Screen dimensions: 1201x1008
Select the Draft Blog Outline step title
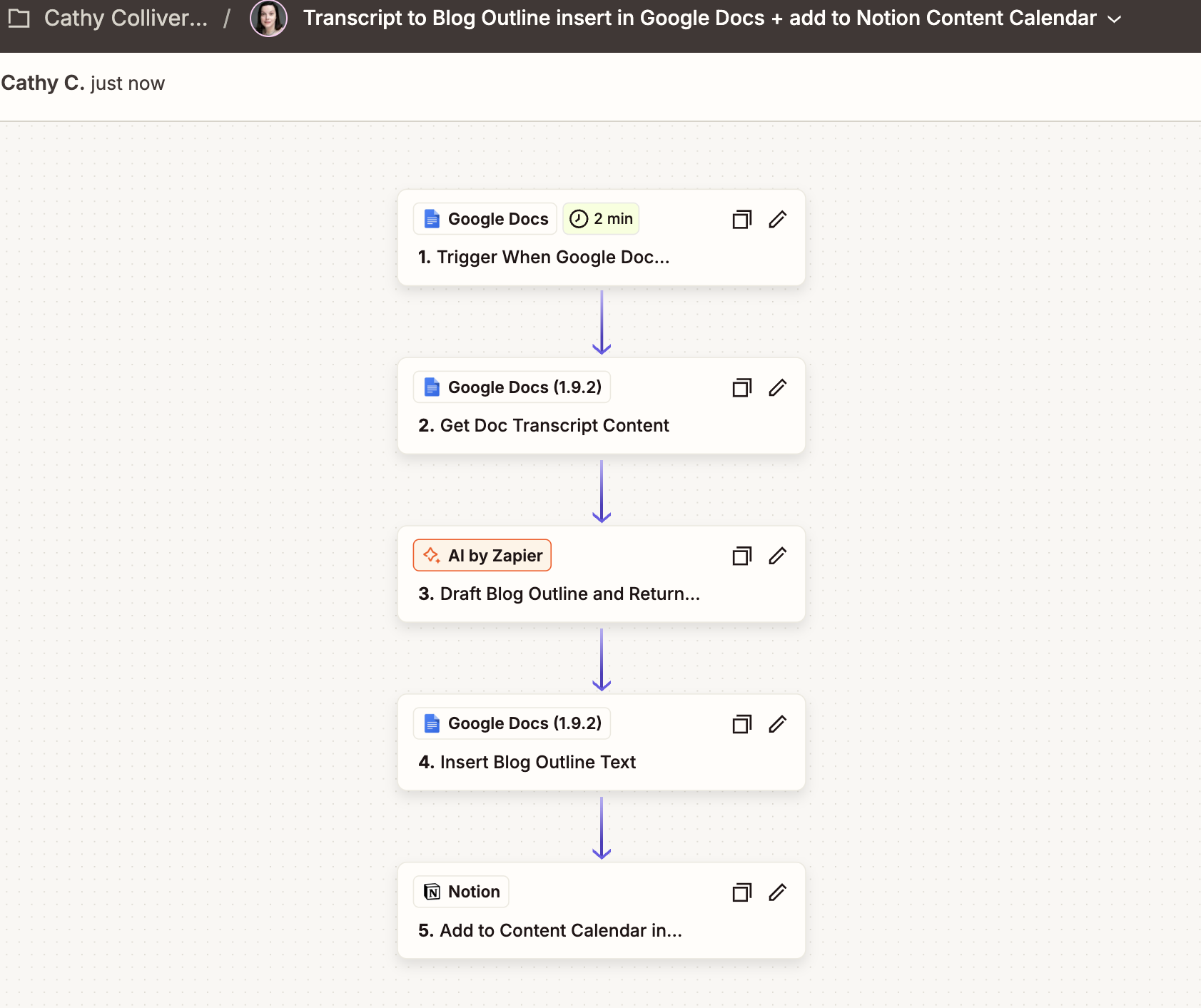559,594
